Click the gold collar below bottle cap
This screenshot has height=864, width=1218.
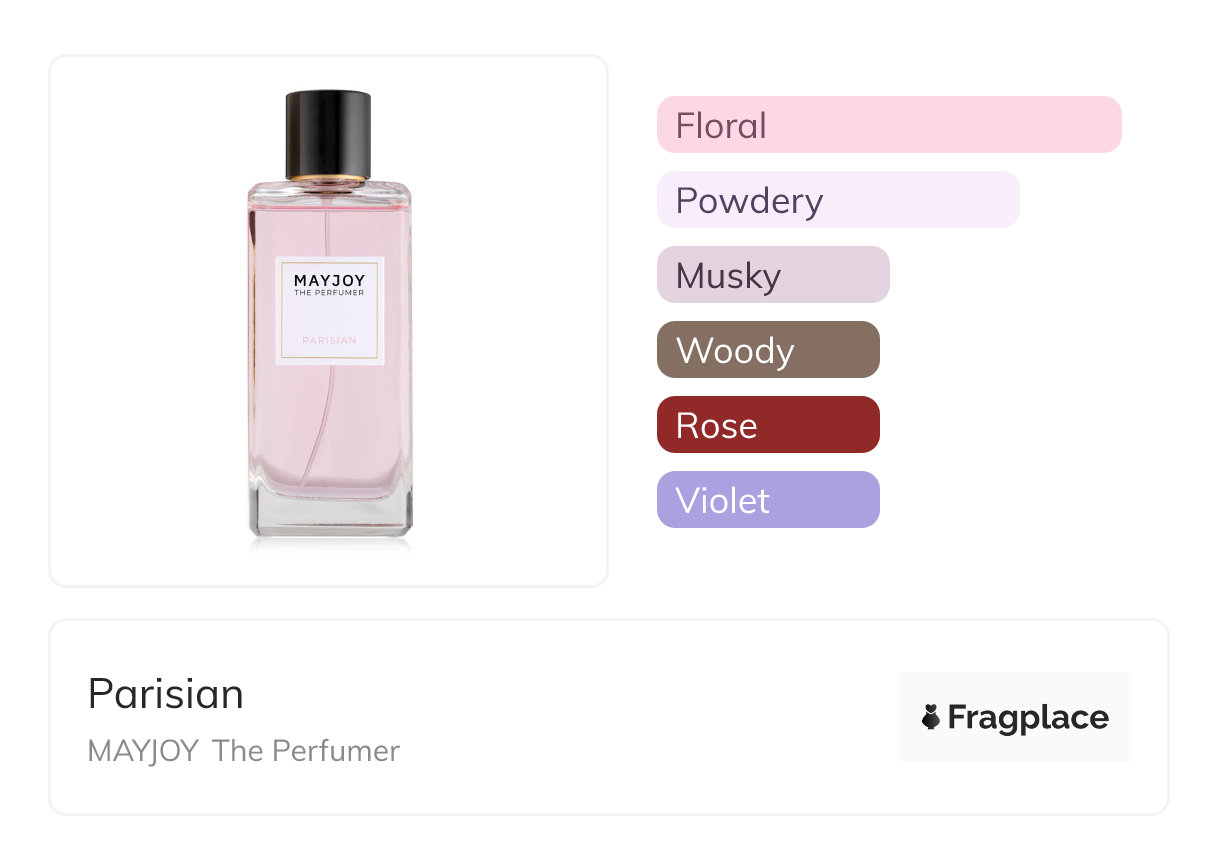point(328,179)
